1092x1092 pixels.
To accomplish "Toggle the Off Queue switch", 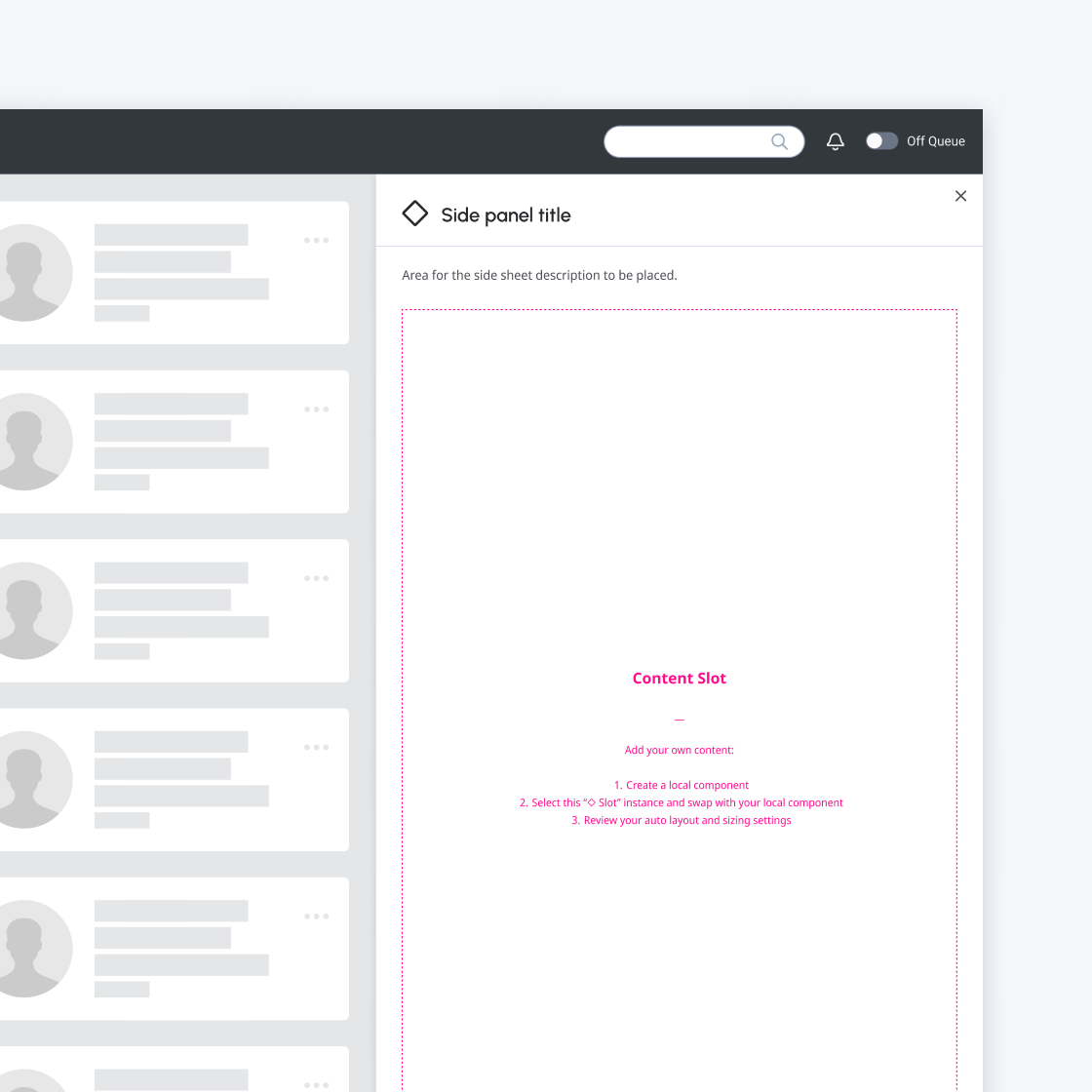I will (881, 141).
